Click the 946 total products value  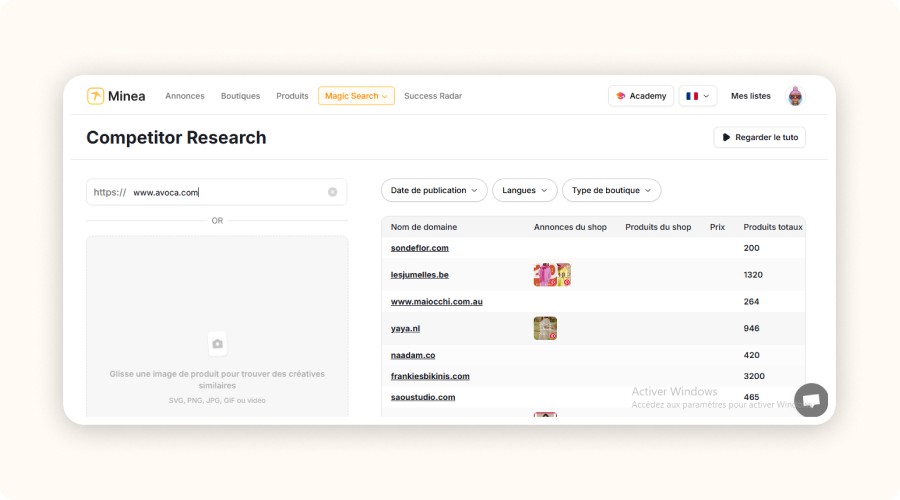tap(751, 328)
